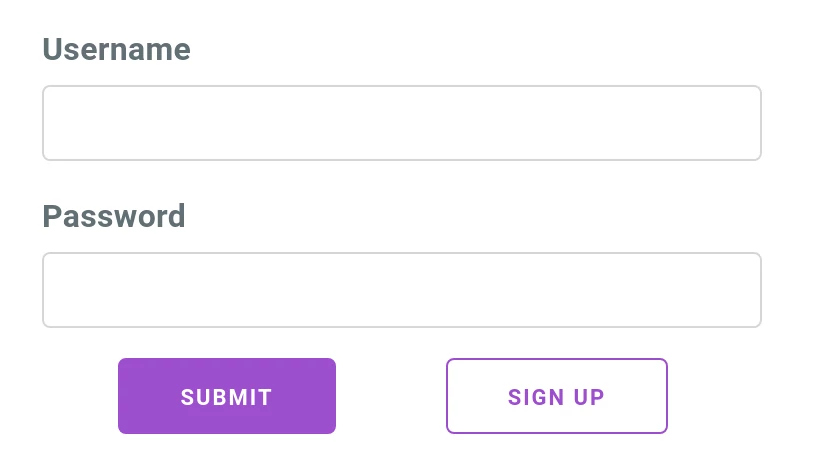Click the Username label text

click(x=116, y=50)
